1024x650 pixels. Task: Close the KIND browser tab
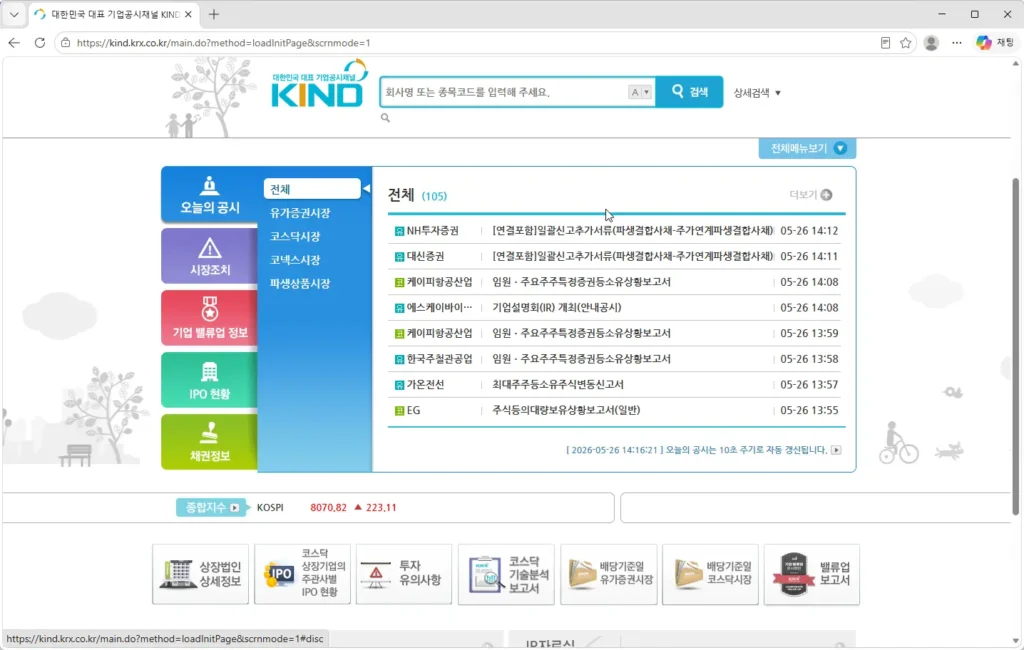[x=188, y=14]
